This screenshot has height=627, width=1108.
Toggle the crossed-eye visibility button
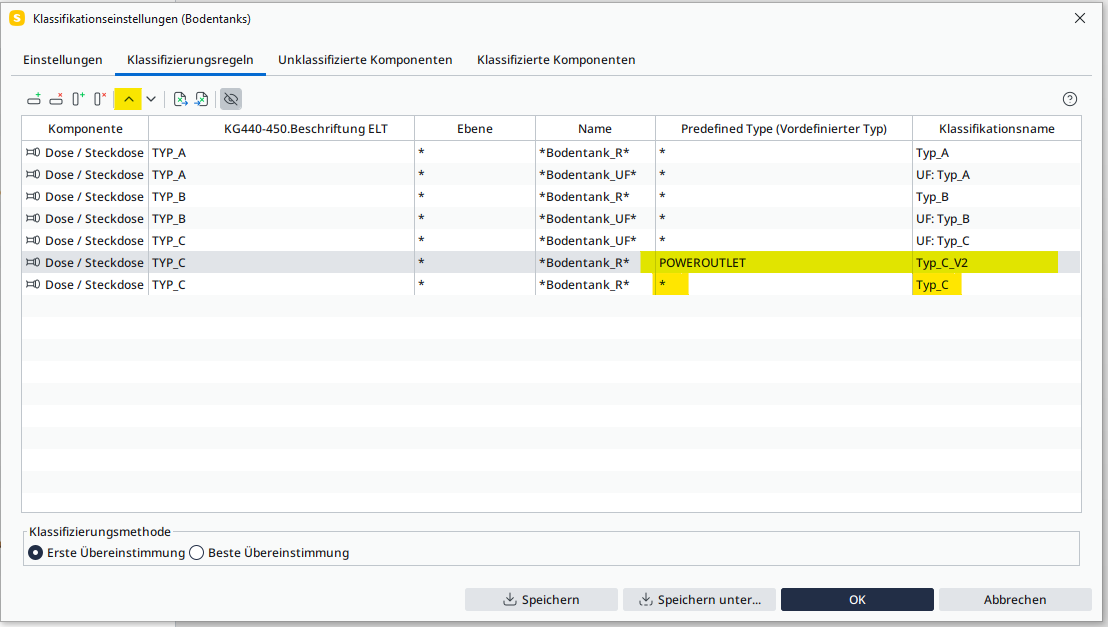pos(231,99)
